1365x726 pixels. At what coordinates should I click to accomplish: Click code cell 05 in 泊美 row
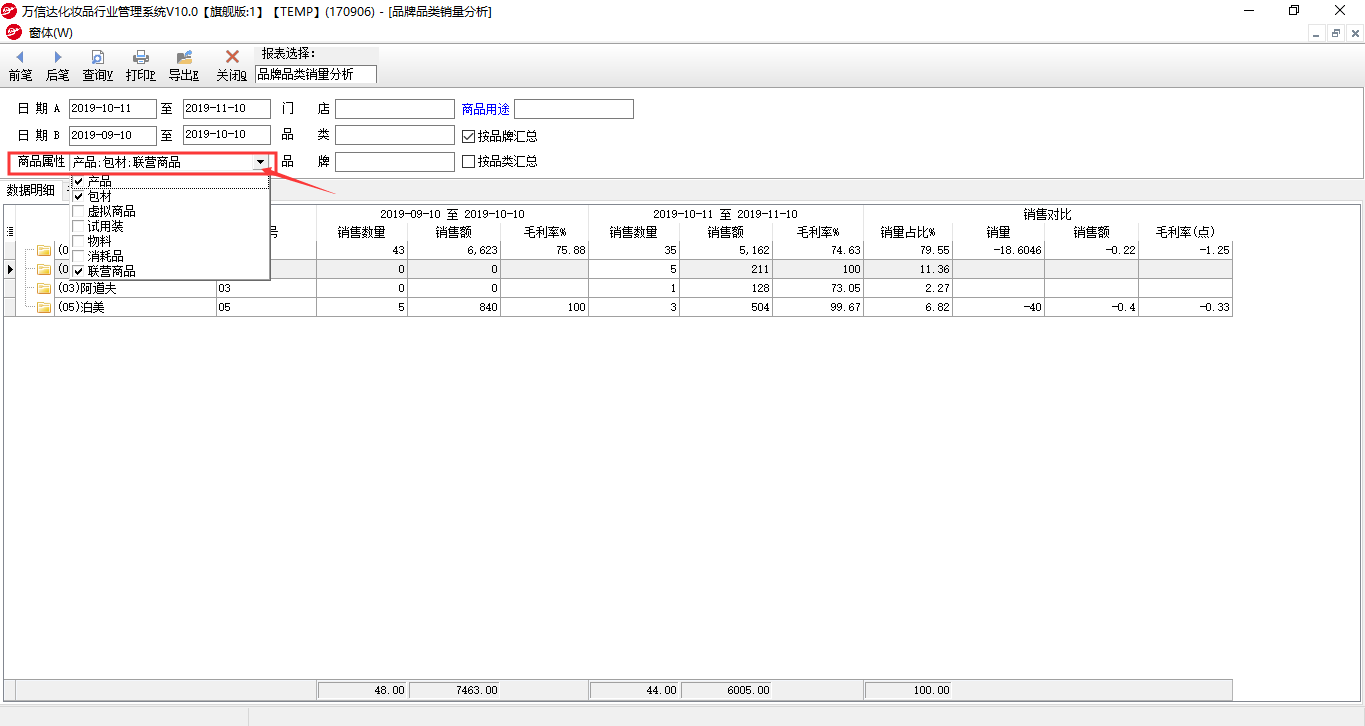click(x=266, y=308)
